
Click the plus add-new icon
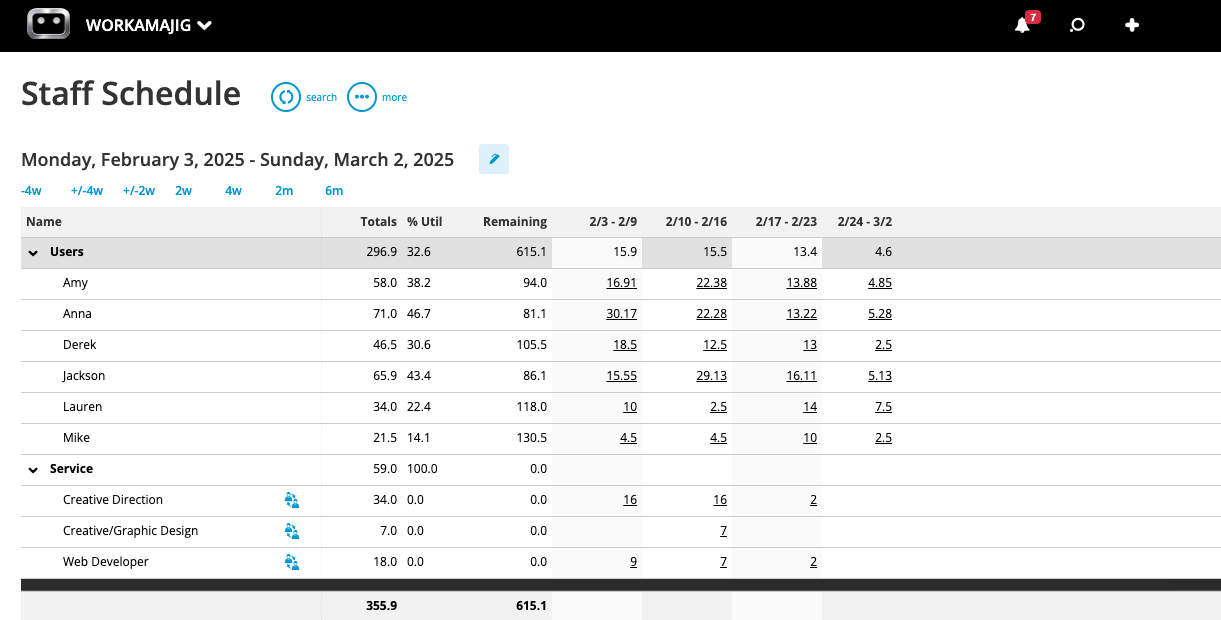pos(1132,25)
